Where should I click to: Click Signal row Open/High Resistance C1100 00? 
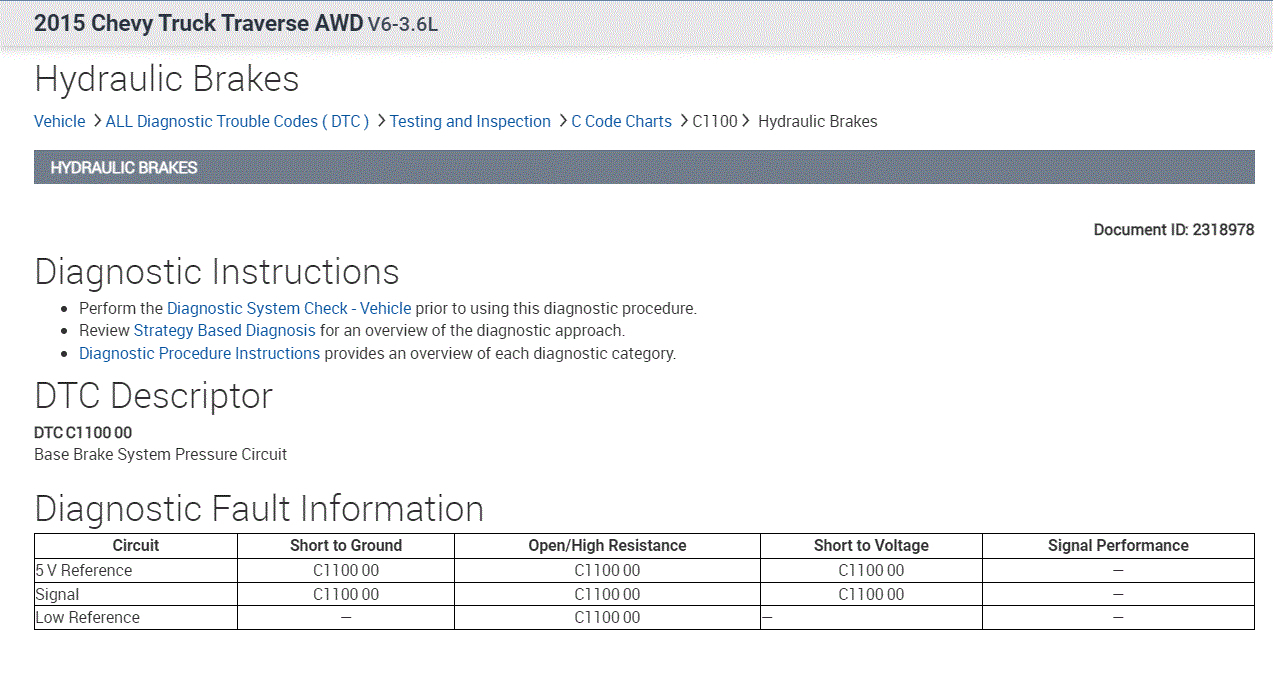pyautogui.click(x=607, y=594)
